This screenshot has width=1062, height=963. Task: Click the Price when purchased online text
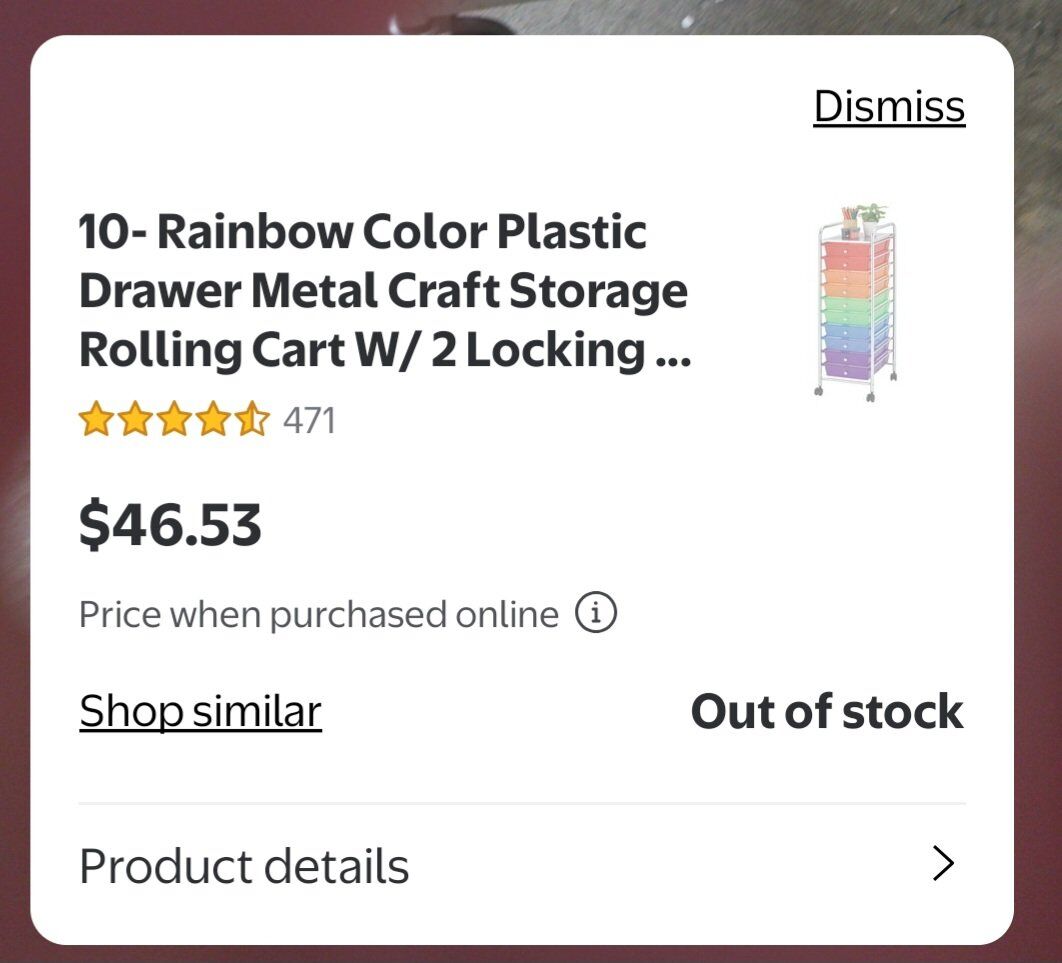pyautogui.click(x=318, y=614)
